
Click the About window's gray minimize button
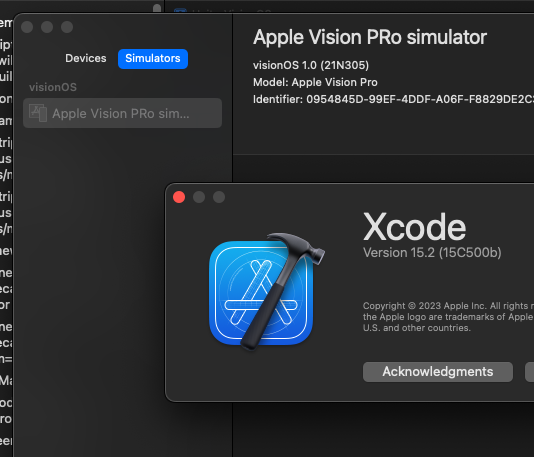[199, 197]
